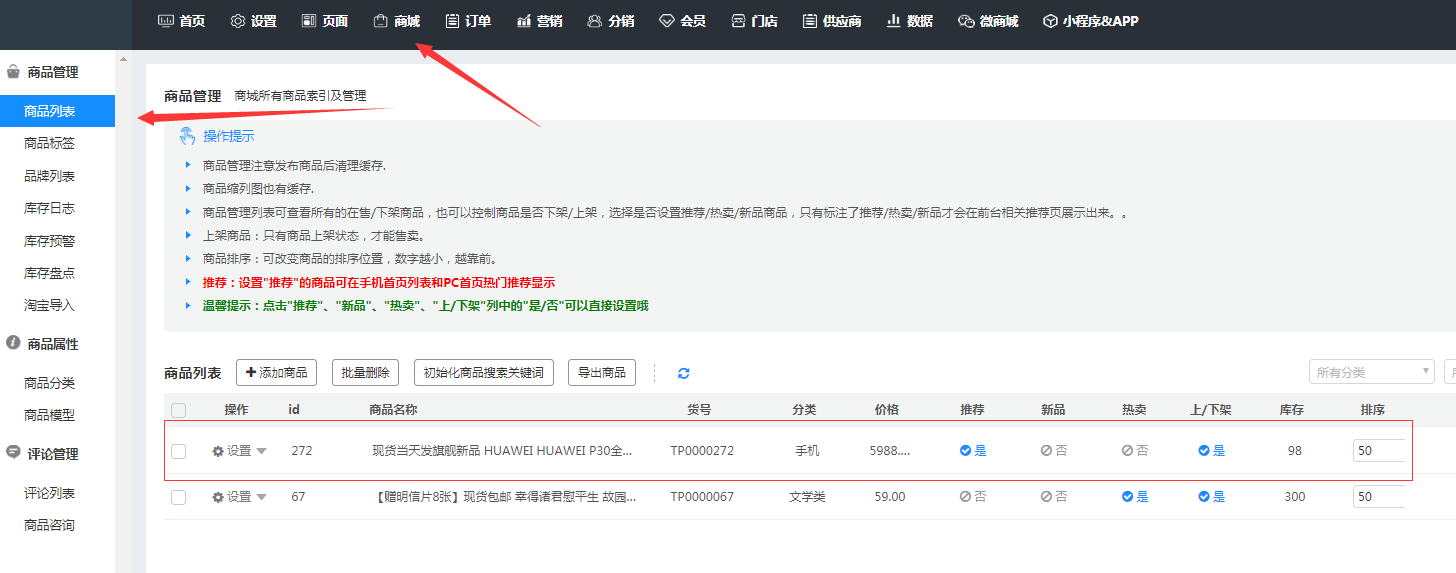Open 数据 statistics in the top bar

tap(909, 21)
